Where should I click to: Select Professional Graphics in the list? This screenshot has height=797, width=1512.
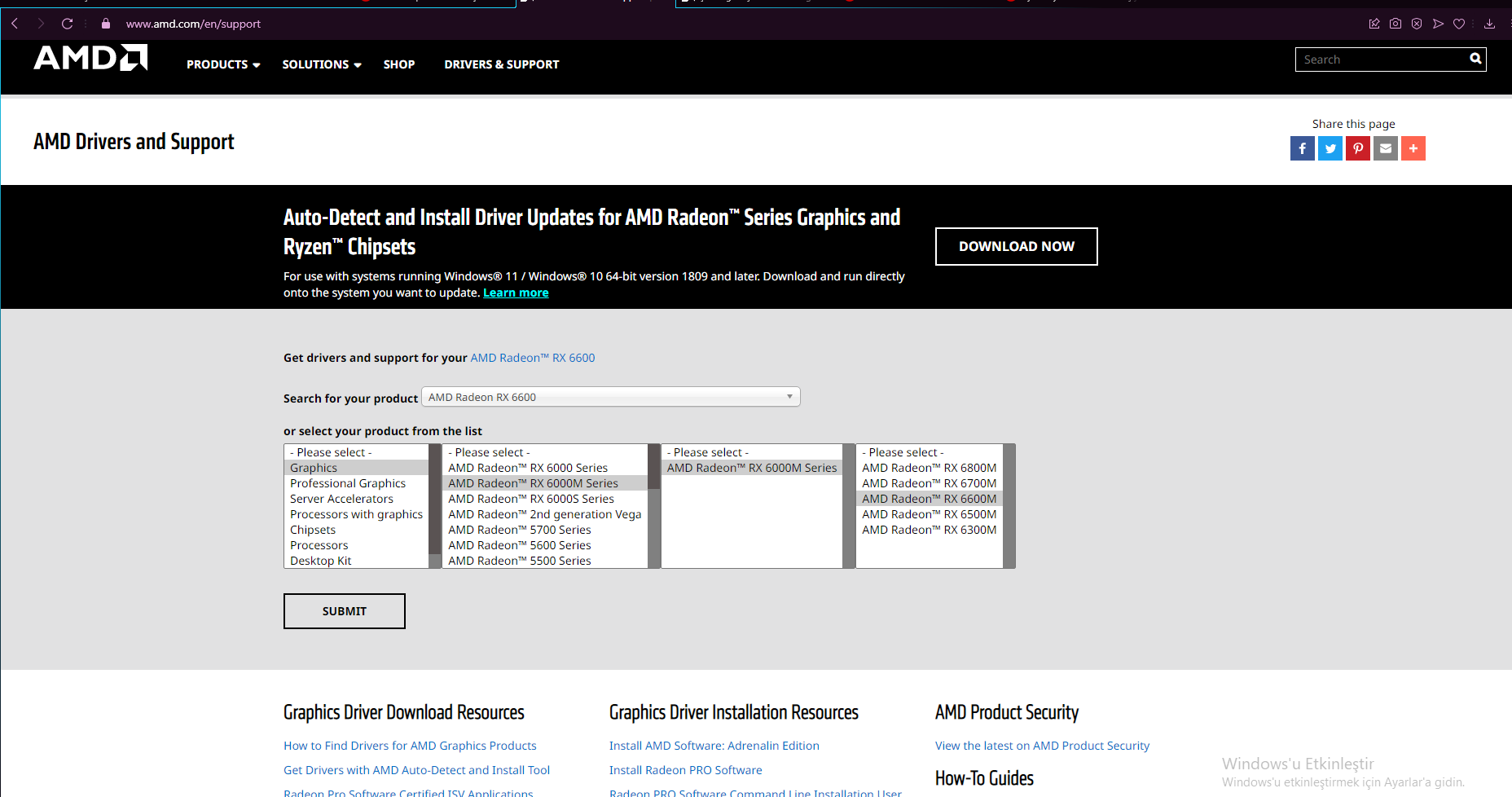click(x=356, y=483)
